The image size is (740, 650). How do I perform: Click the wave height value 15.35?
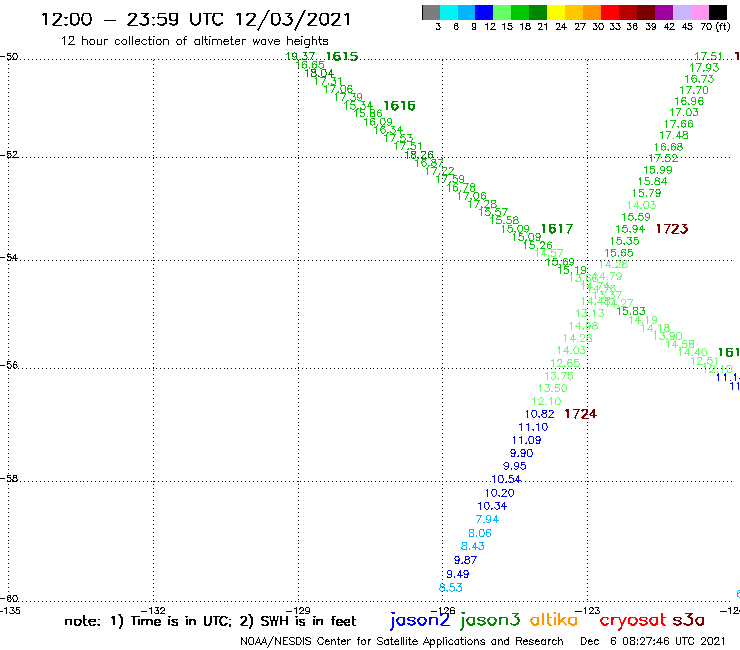click(624, 241)
